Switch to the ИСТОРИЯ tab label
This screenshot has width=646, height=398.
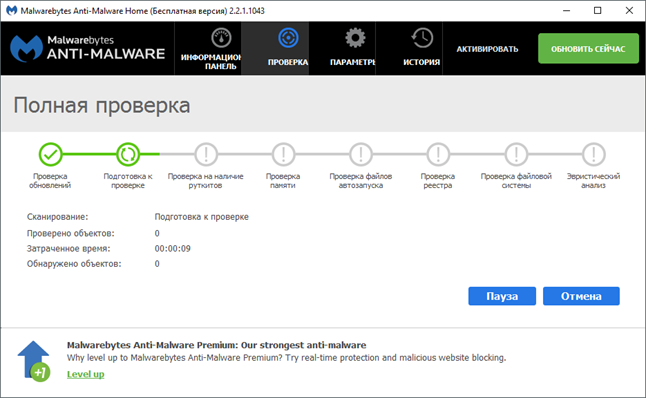(421, 62)
